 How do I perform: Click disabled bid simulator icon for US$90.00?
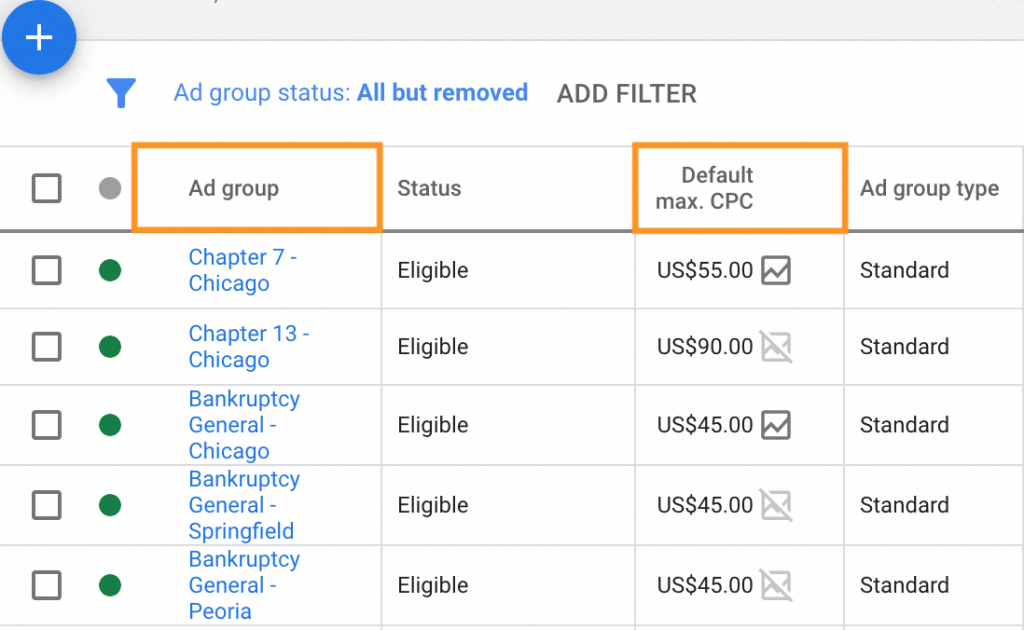776,347
